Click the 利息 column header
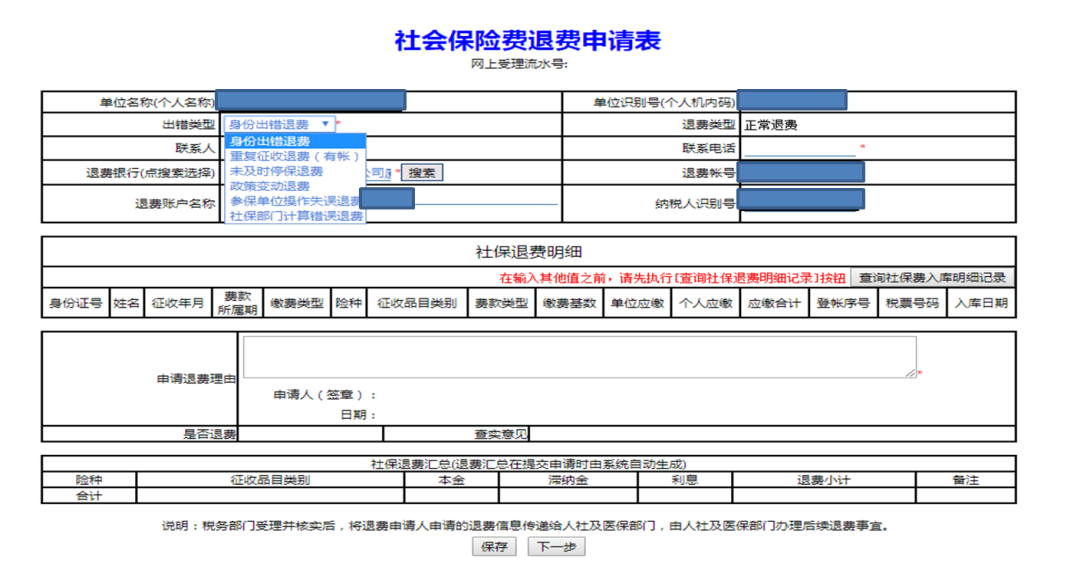The image size is (1080, 577). (685, 479)
